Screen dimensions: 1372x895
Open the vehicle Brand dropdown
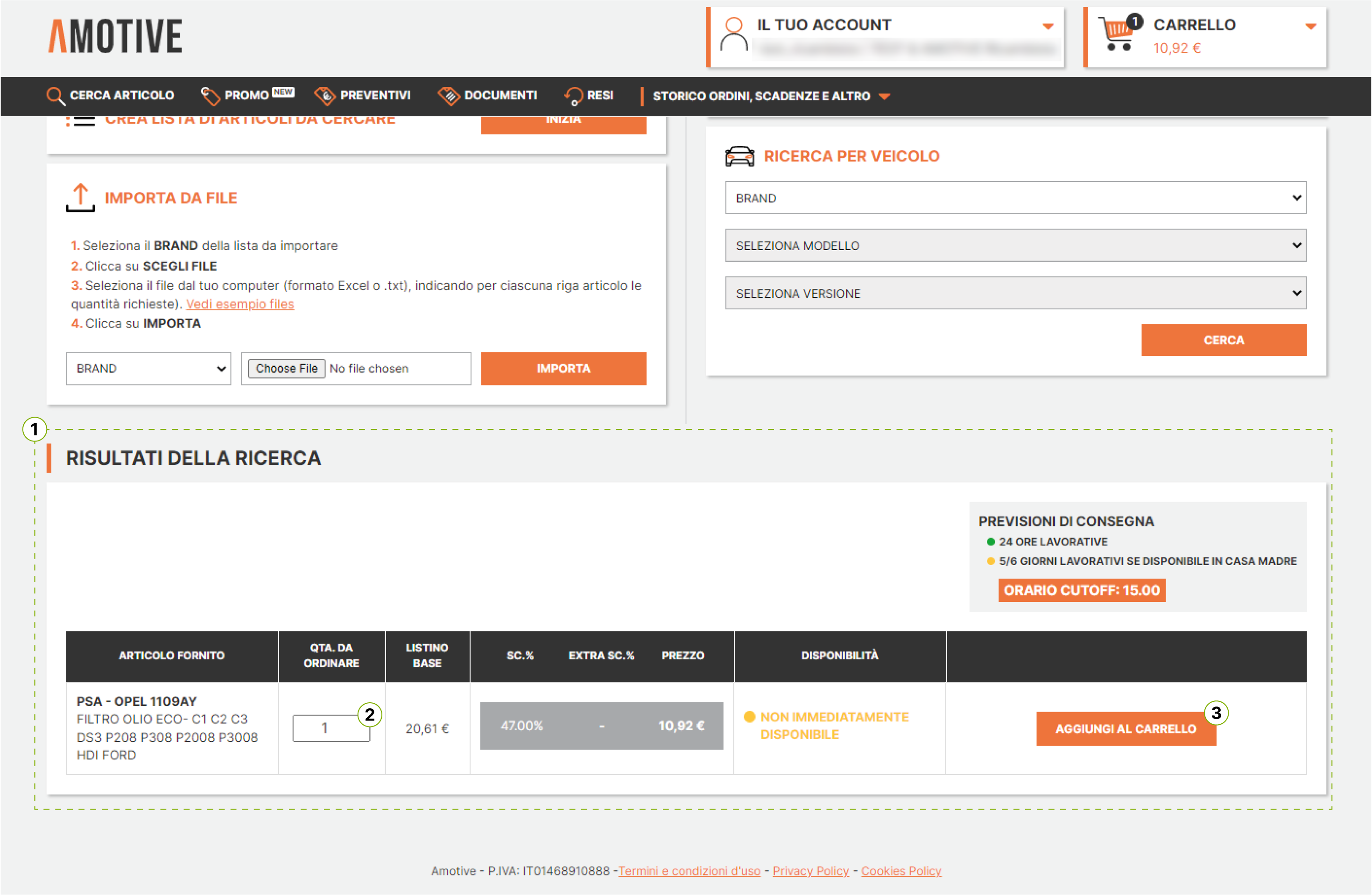point(1015,198)
